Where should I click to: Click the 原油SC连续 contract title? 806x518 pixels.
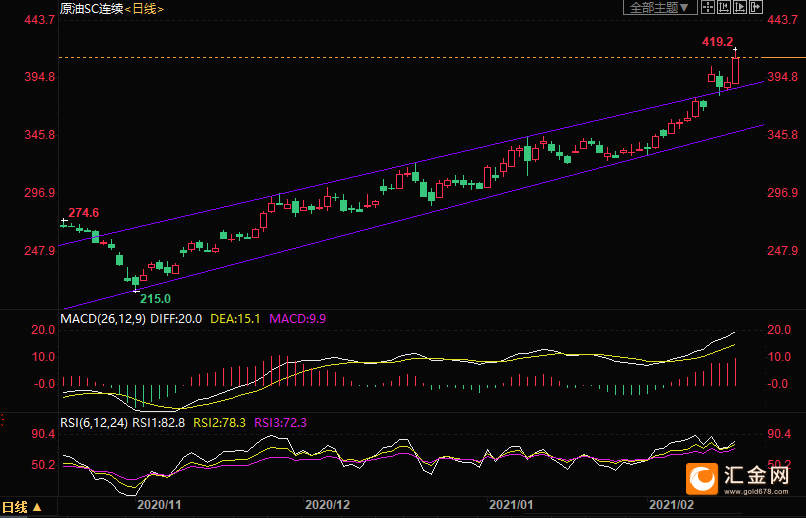click(92, 9)
